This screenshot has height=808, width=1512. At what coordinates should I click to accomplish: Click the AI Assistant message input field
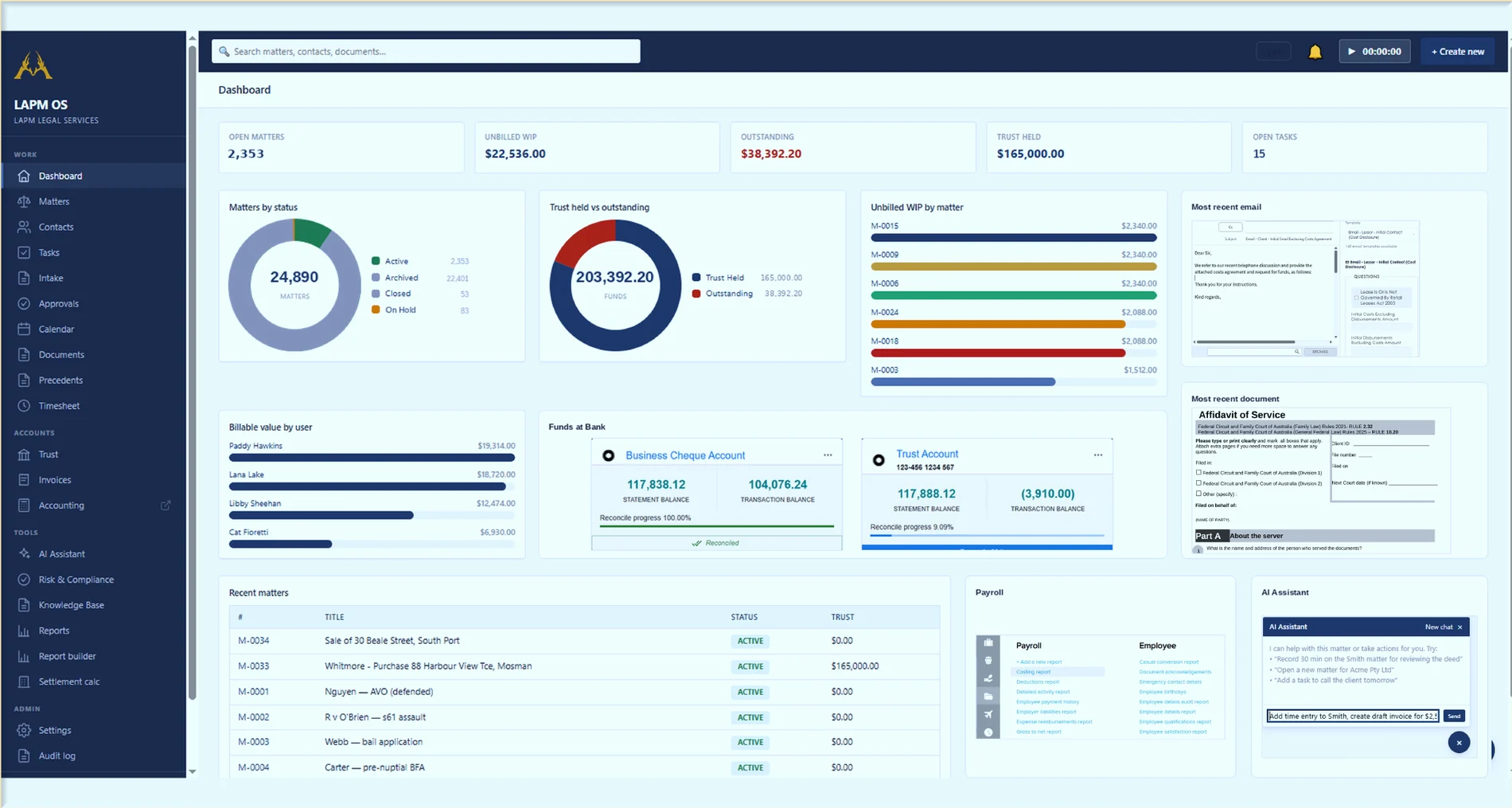(x=1353, y=716)
